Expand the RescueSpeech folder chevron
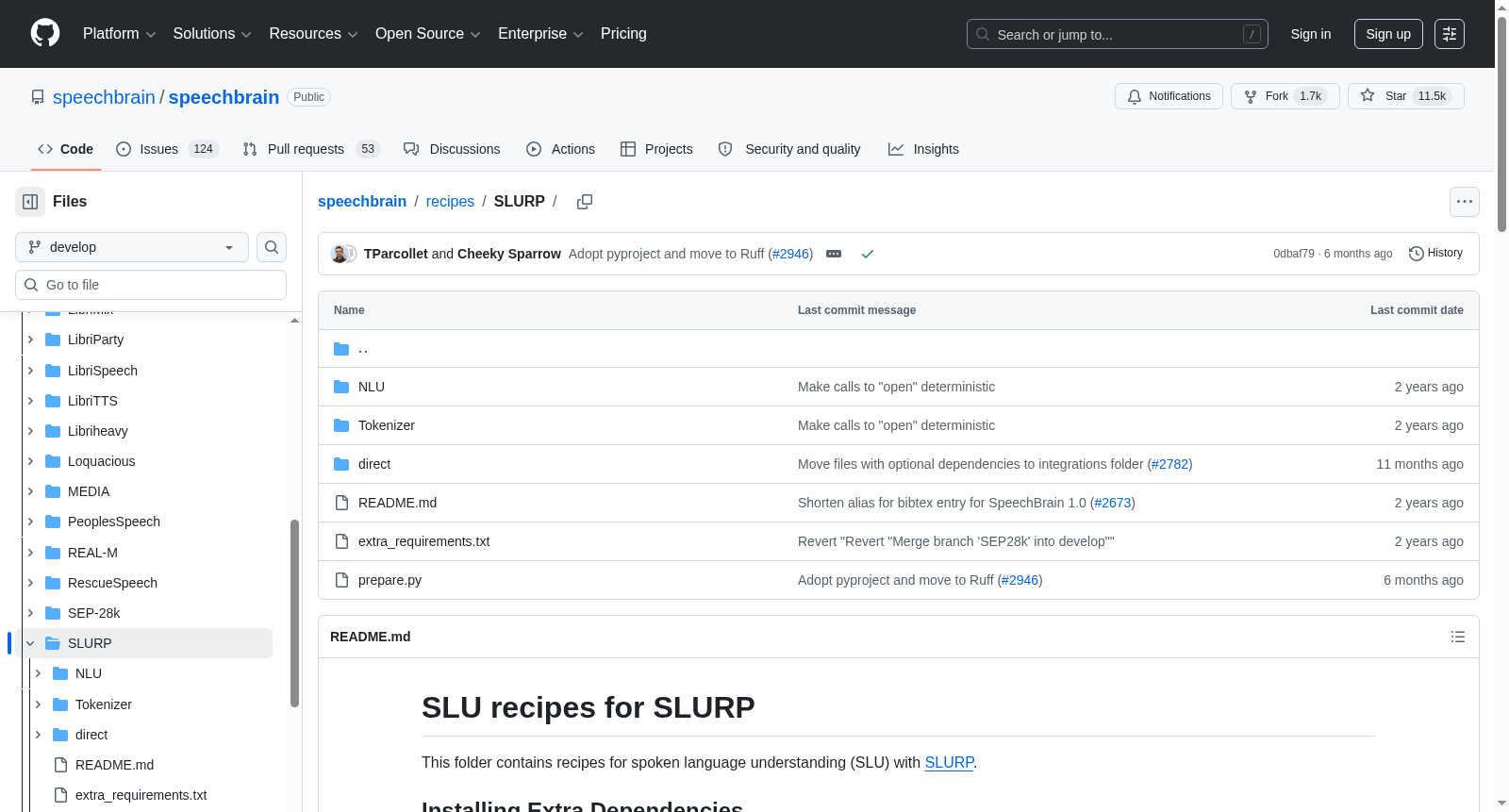1509x812 pixels. click(x=30, y=583)
